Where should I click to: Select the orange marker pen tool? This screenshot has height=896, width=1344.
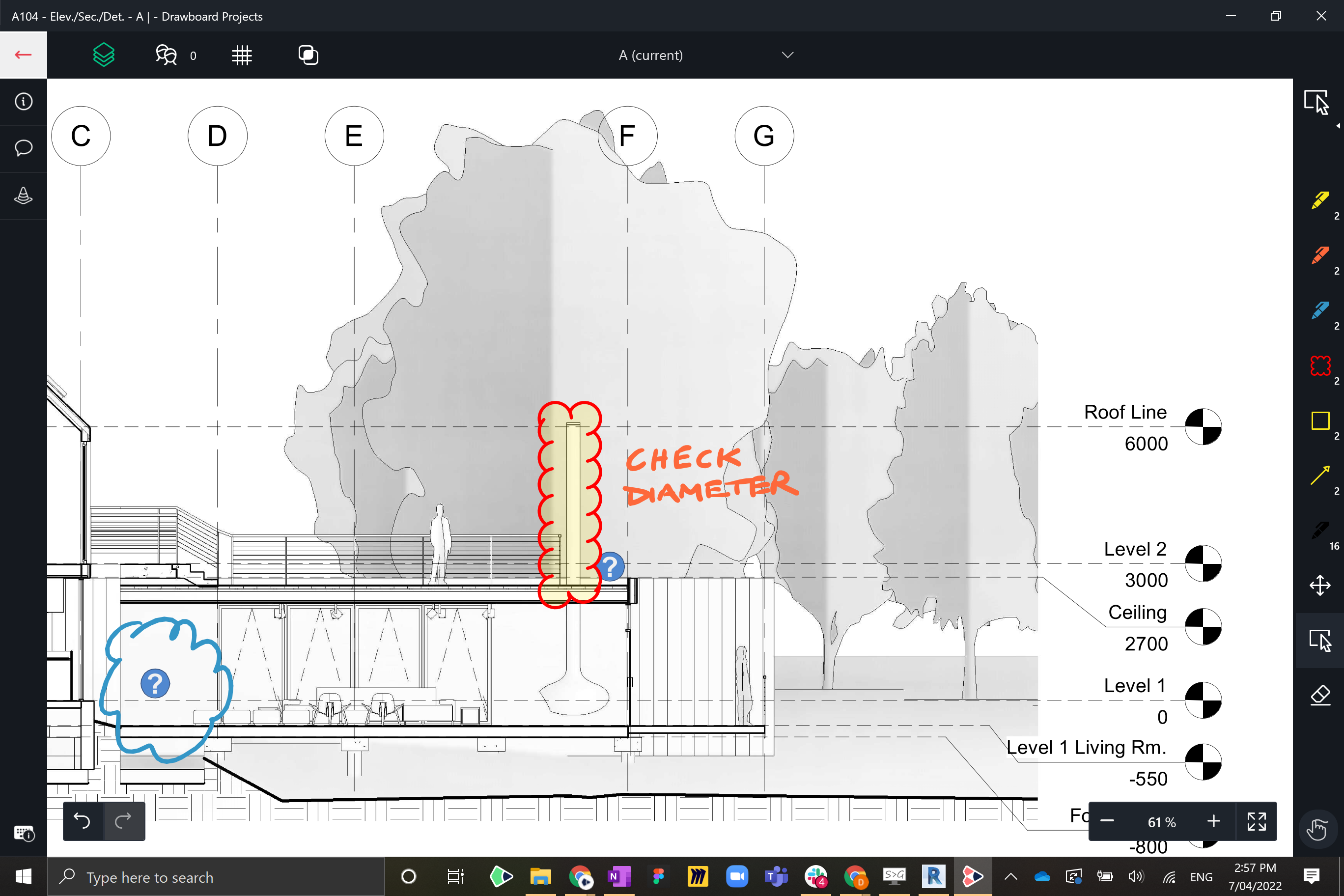(1320, 255)
